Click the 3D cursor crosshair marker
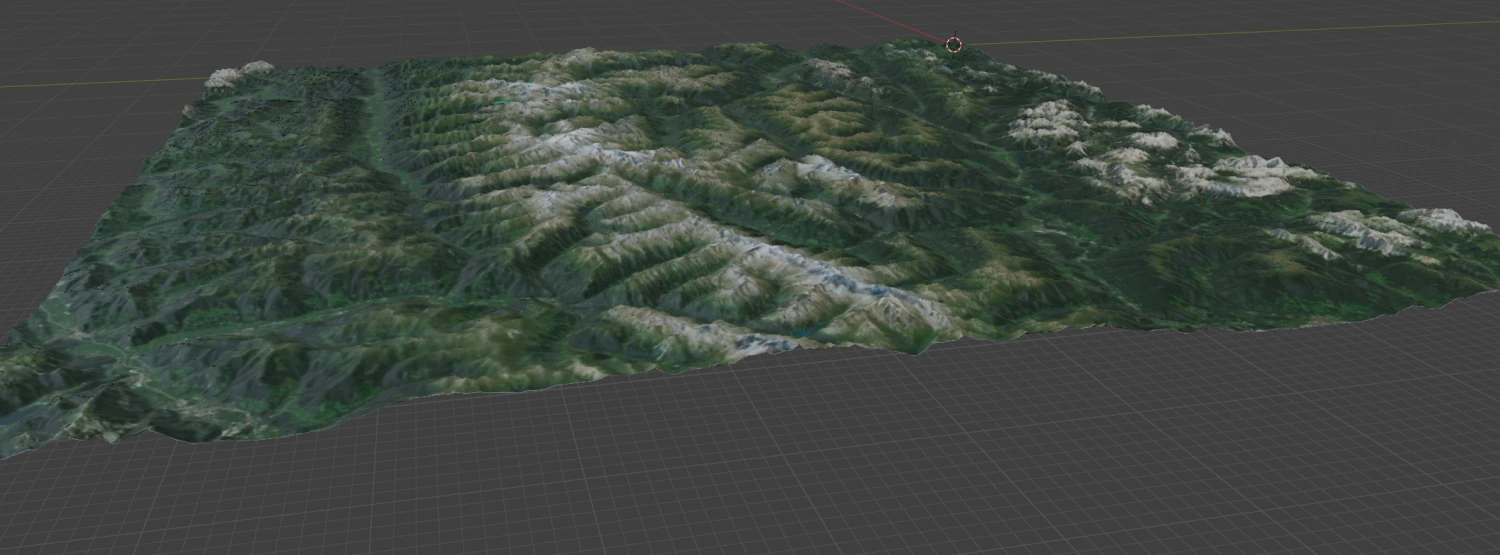The width and height of the screenshot is (1500, 555). pos(954,44)
